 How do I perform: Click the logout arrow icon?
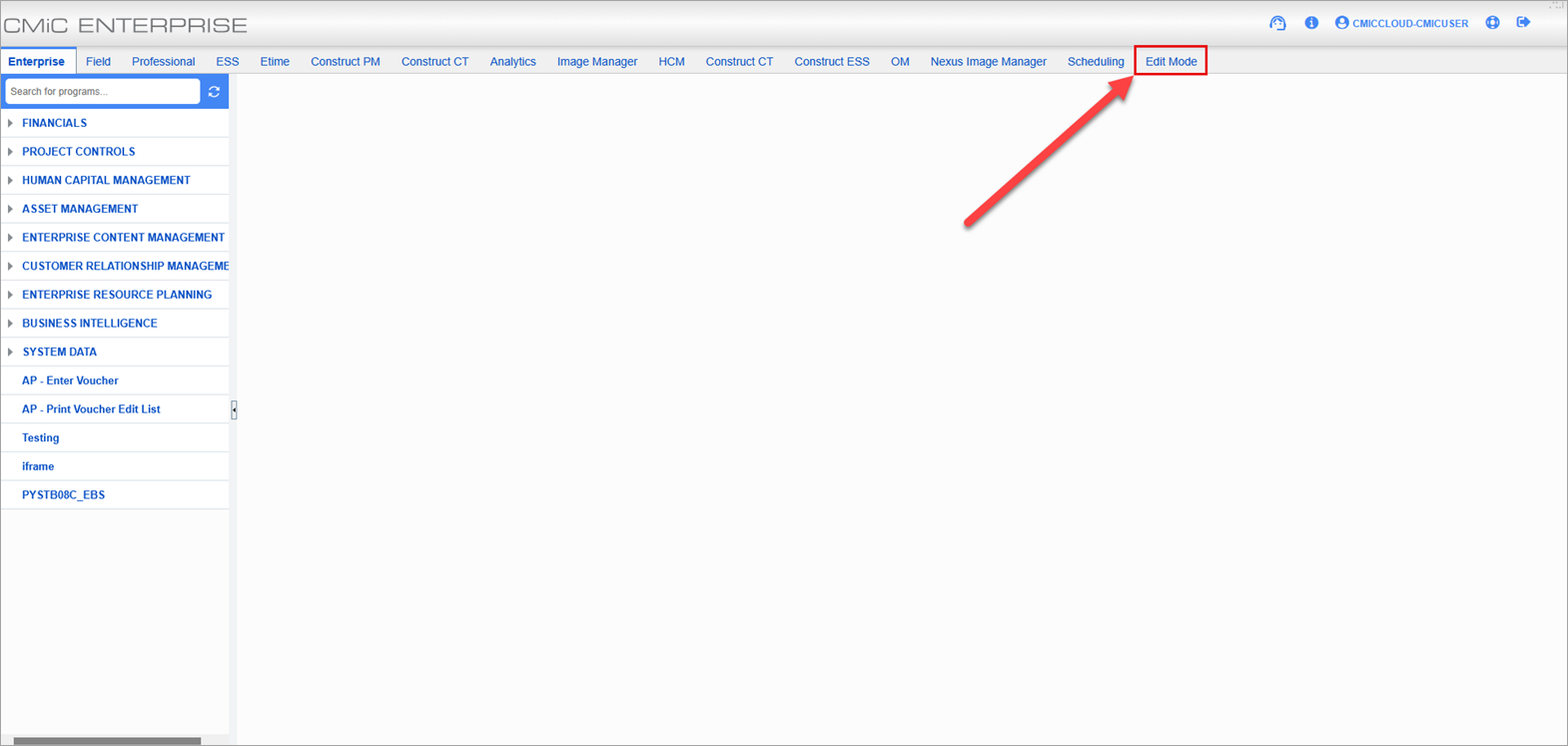[x=1523, y=23]
